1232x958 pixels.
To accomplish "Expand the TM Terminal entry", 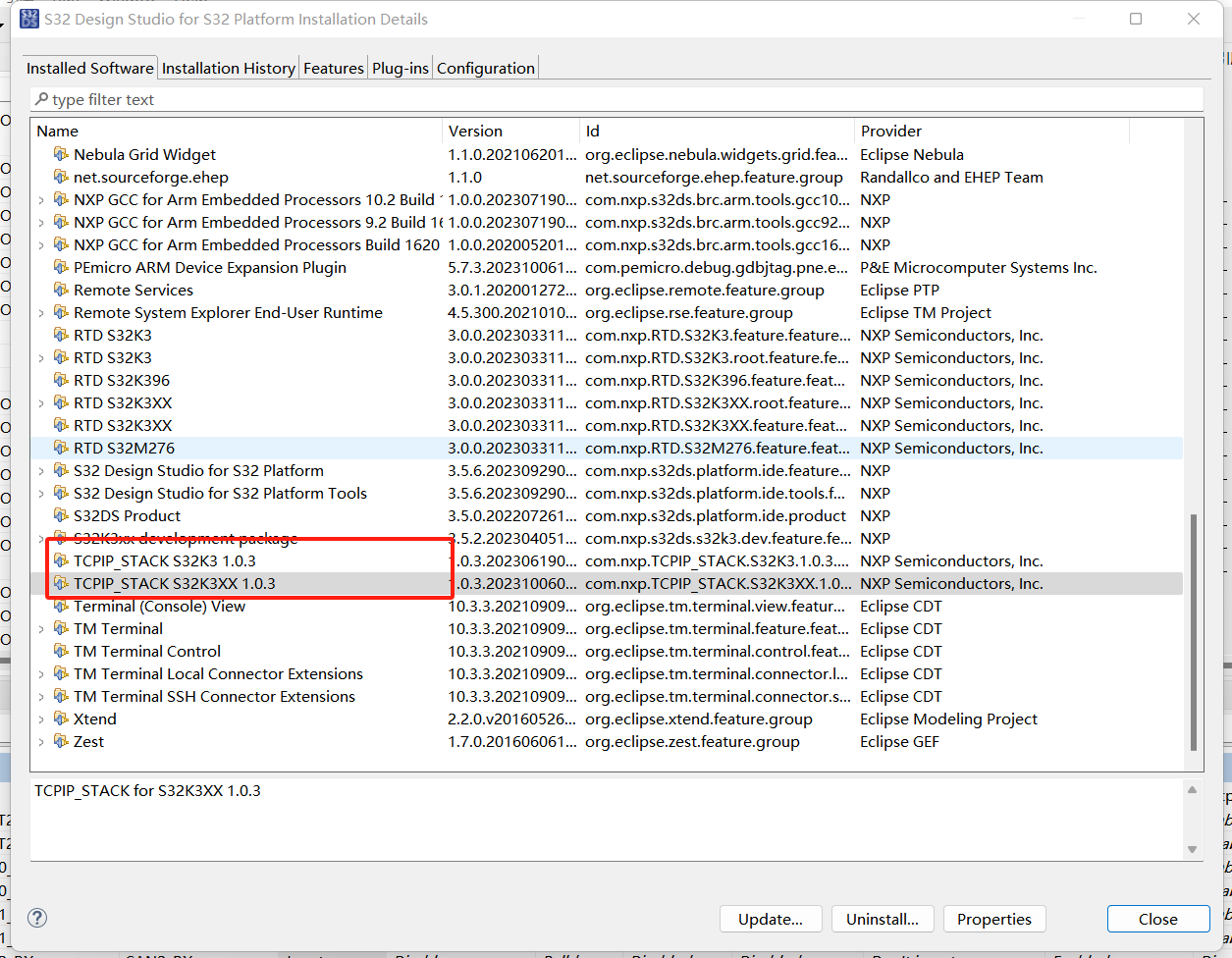I will coord(42,628).
